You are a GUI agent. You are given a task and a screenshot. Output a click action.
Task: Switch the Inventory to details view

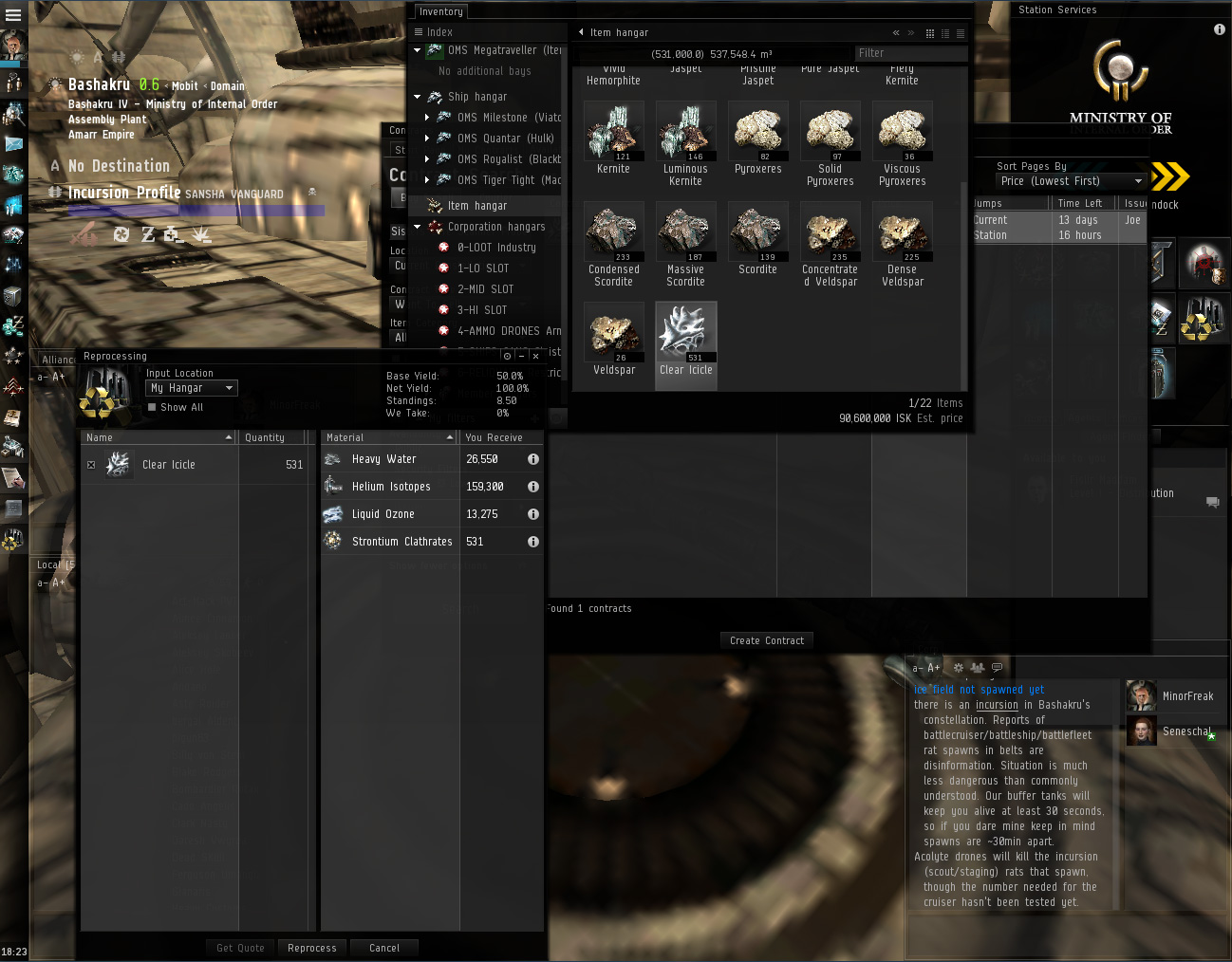click(x=945, y=33)
